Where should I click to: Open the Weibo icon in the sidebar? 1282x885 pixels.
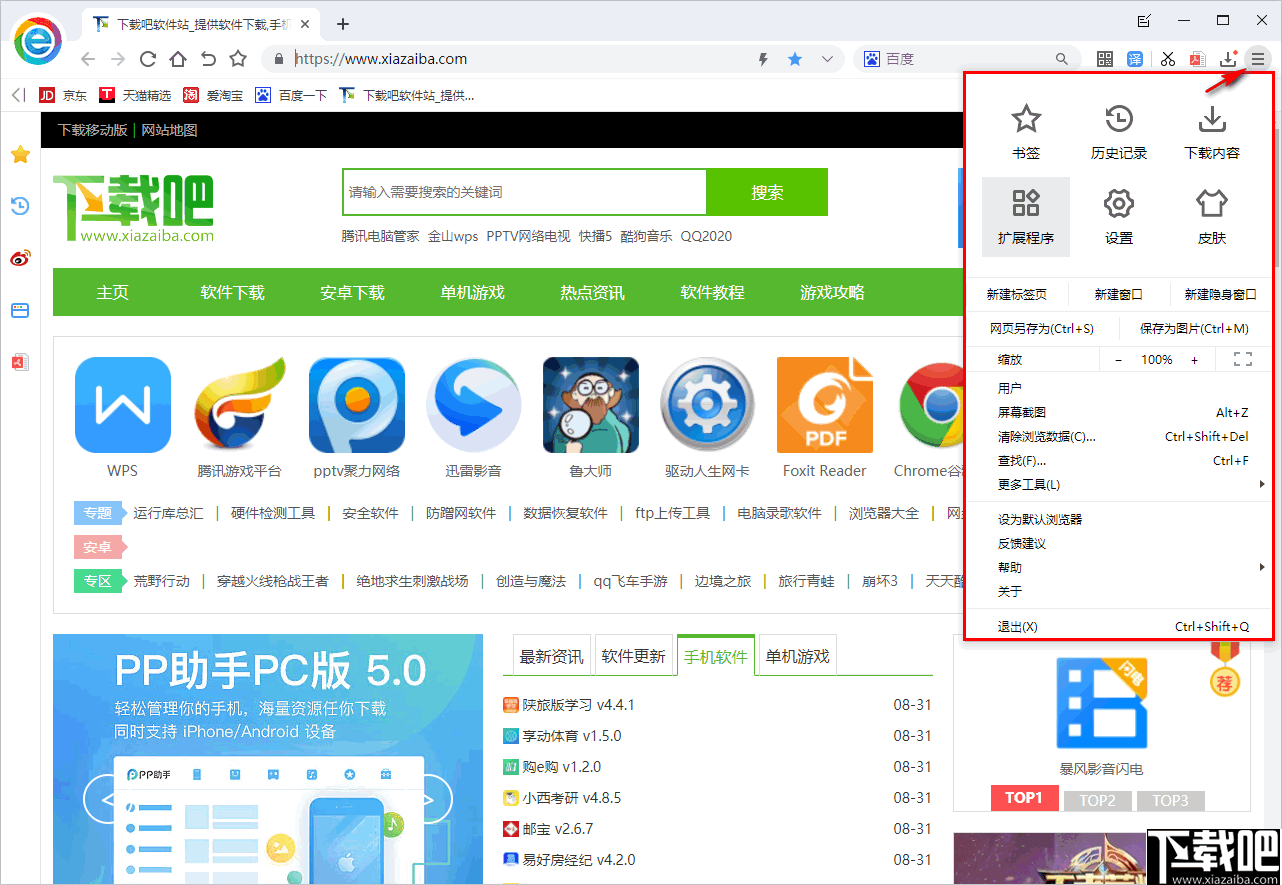[x=20, y=258]
